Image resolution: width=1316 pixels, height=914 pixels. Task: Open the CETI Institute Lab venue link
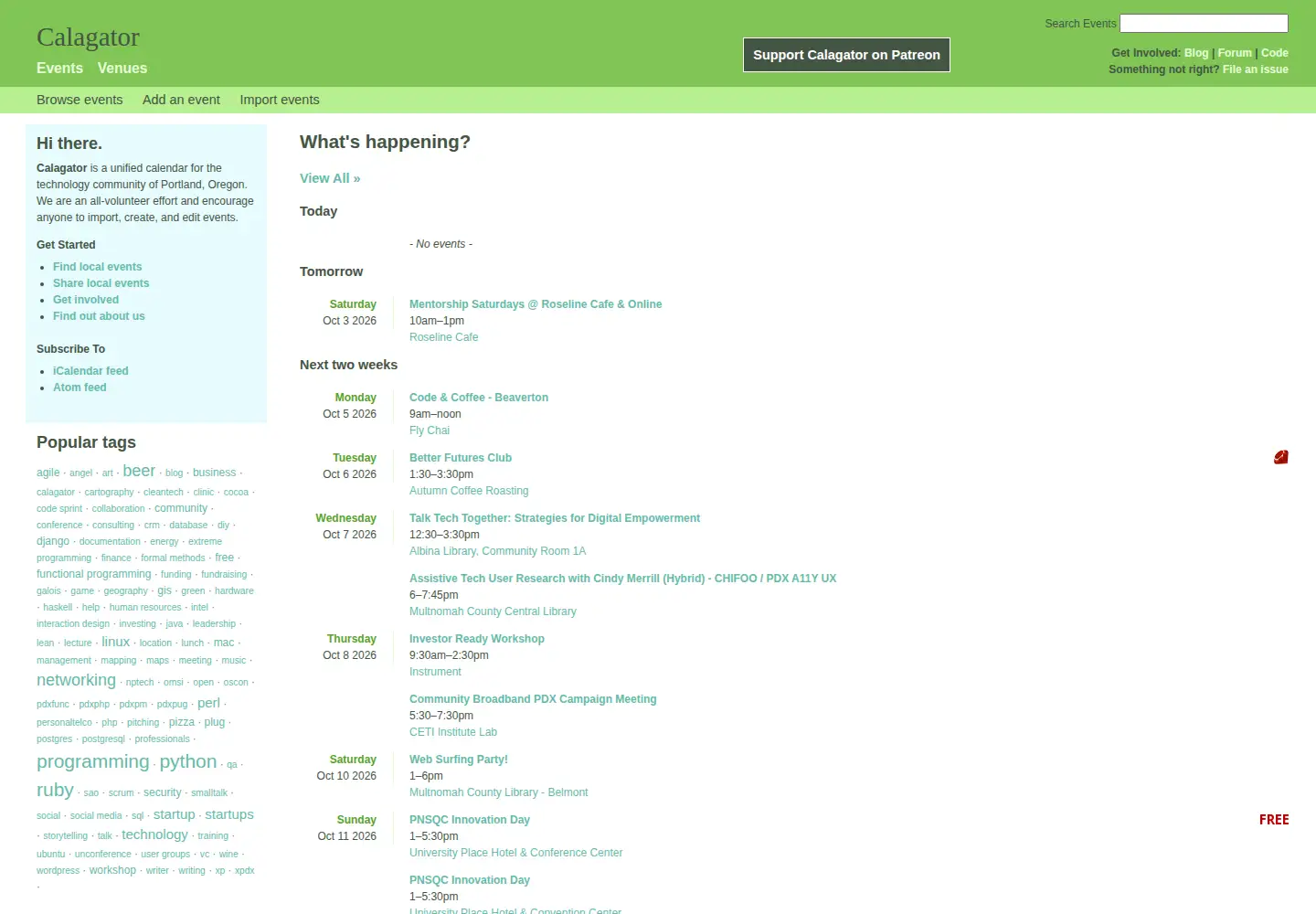point(453,732)
